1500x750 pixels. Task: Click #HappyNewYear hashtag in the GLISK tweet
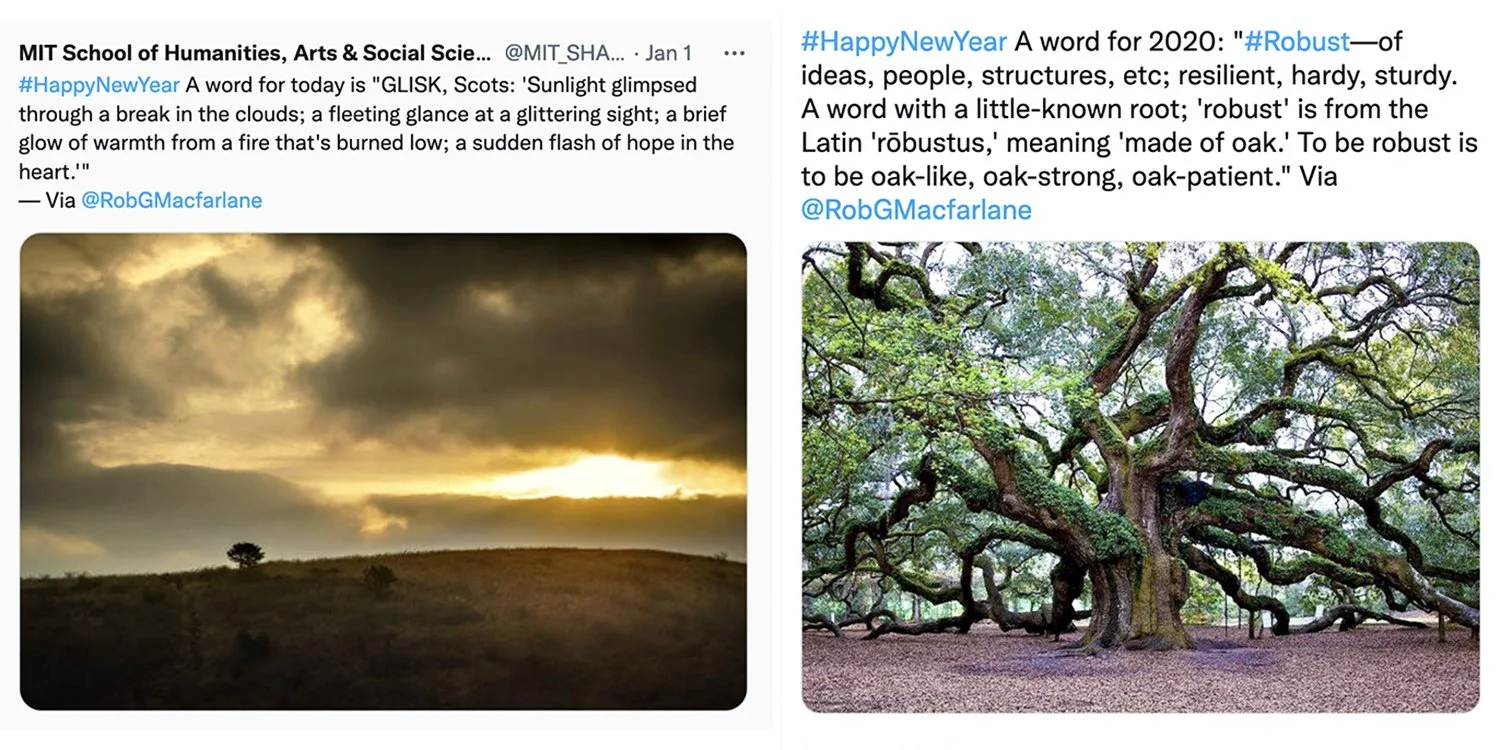click(99, 85)
